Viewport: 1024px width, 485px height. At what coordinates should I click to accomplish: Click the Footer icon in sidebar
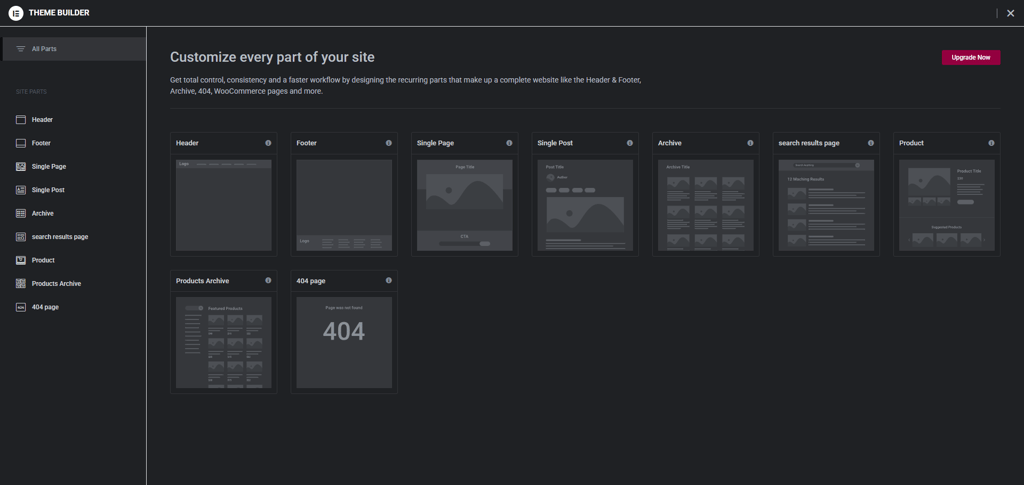tap(20, 143)
